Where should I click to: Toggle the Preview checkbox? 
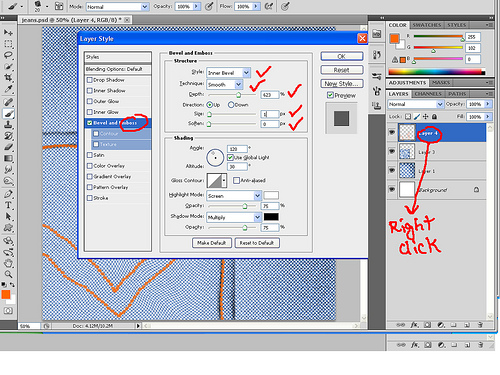click(x=330, y=95)
